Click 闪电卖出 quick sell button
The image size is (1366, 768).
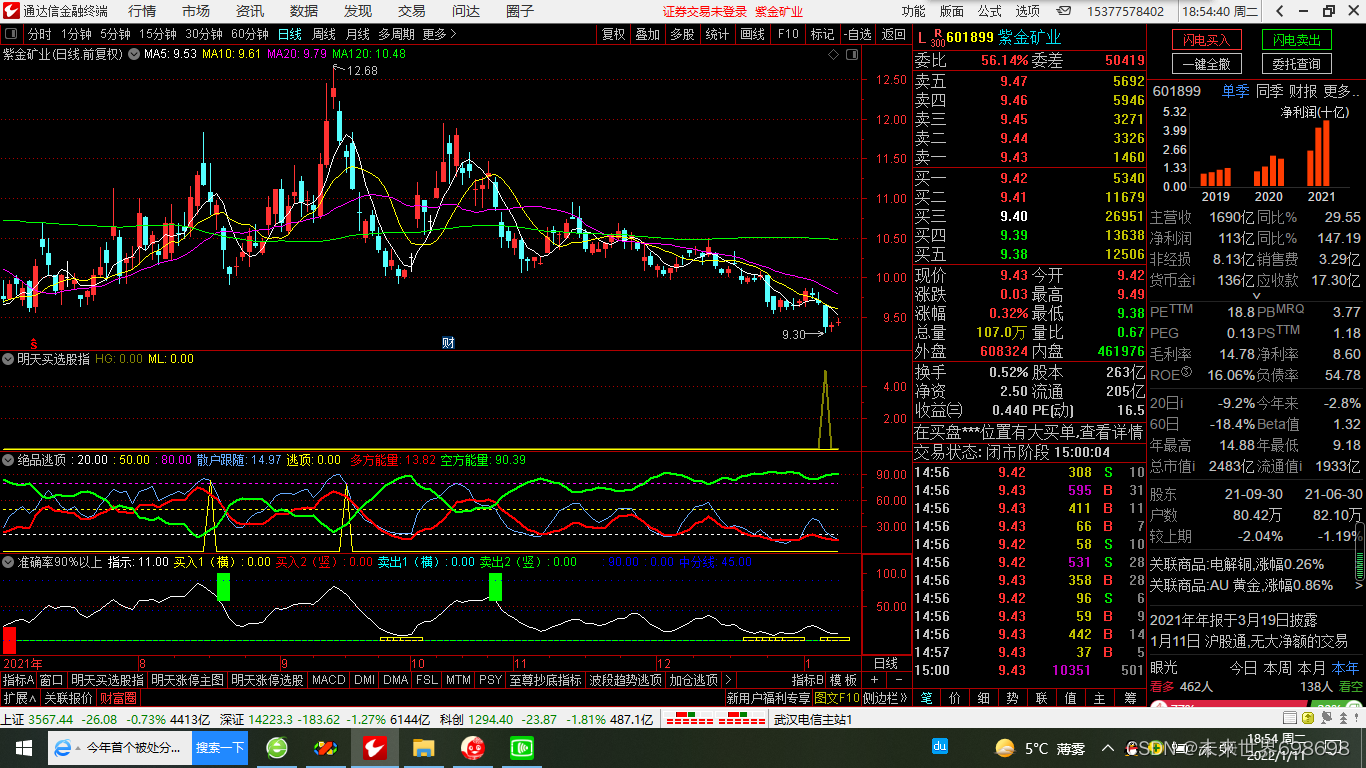[1297, 40]
